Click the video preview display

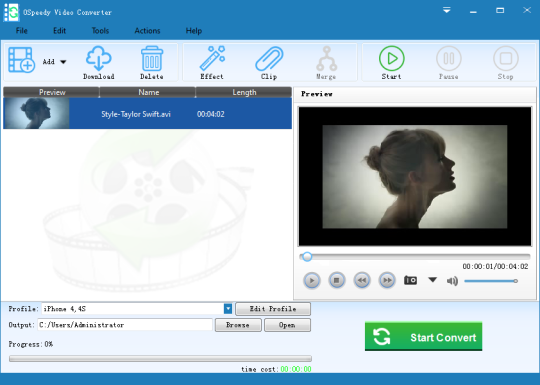(x=415, y=176)
